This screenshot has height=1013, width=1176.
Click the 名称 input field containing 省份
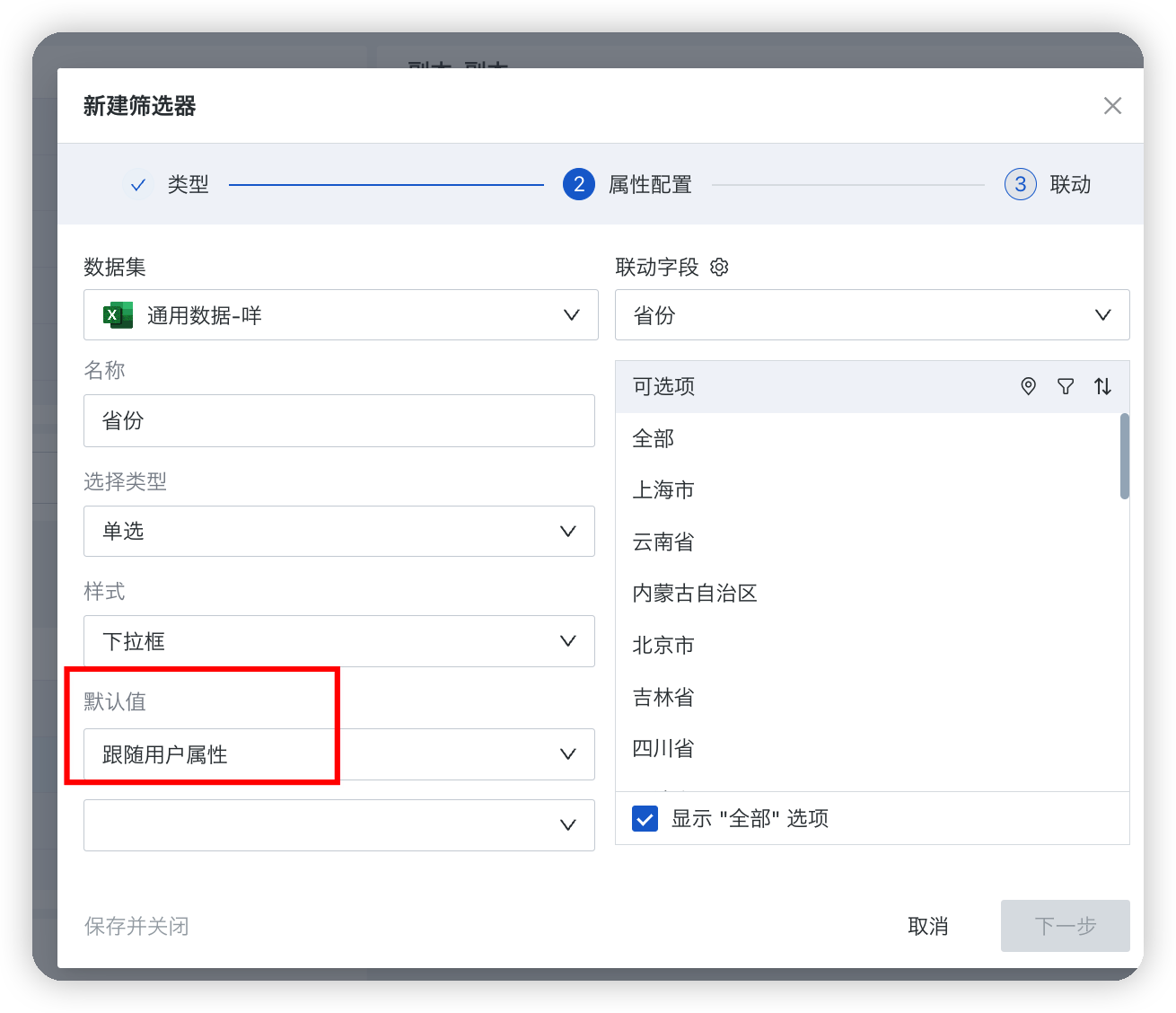(339, 420)
